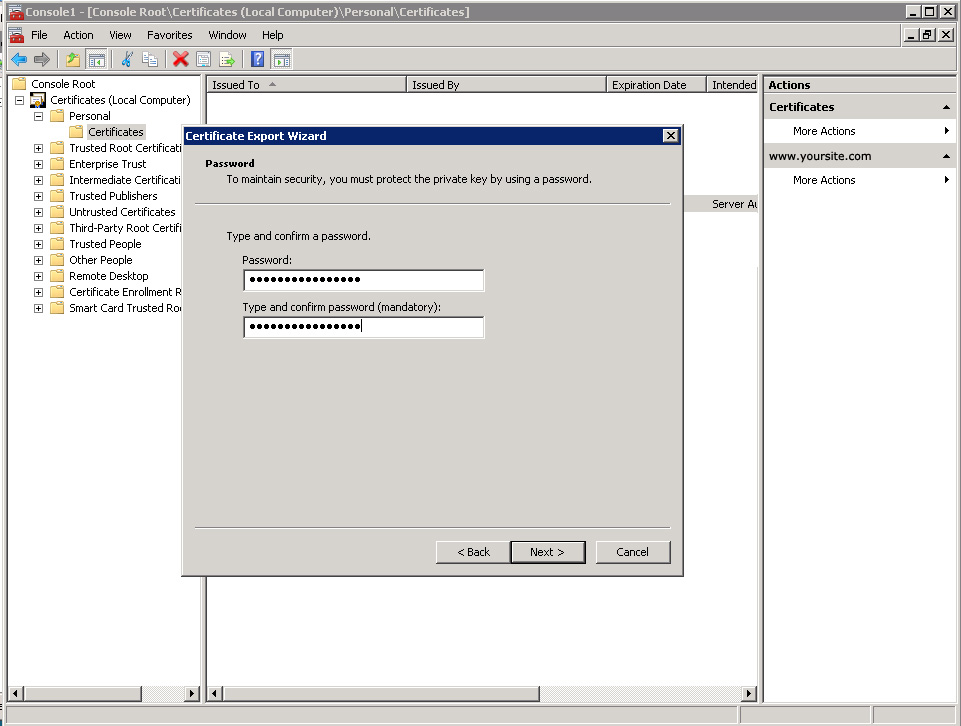Viewport: 961px width, 726px height.
Task: Expand the Untrusted Certificates node
Action: tap(39, 212)
